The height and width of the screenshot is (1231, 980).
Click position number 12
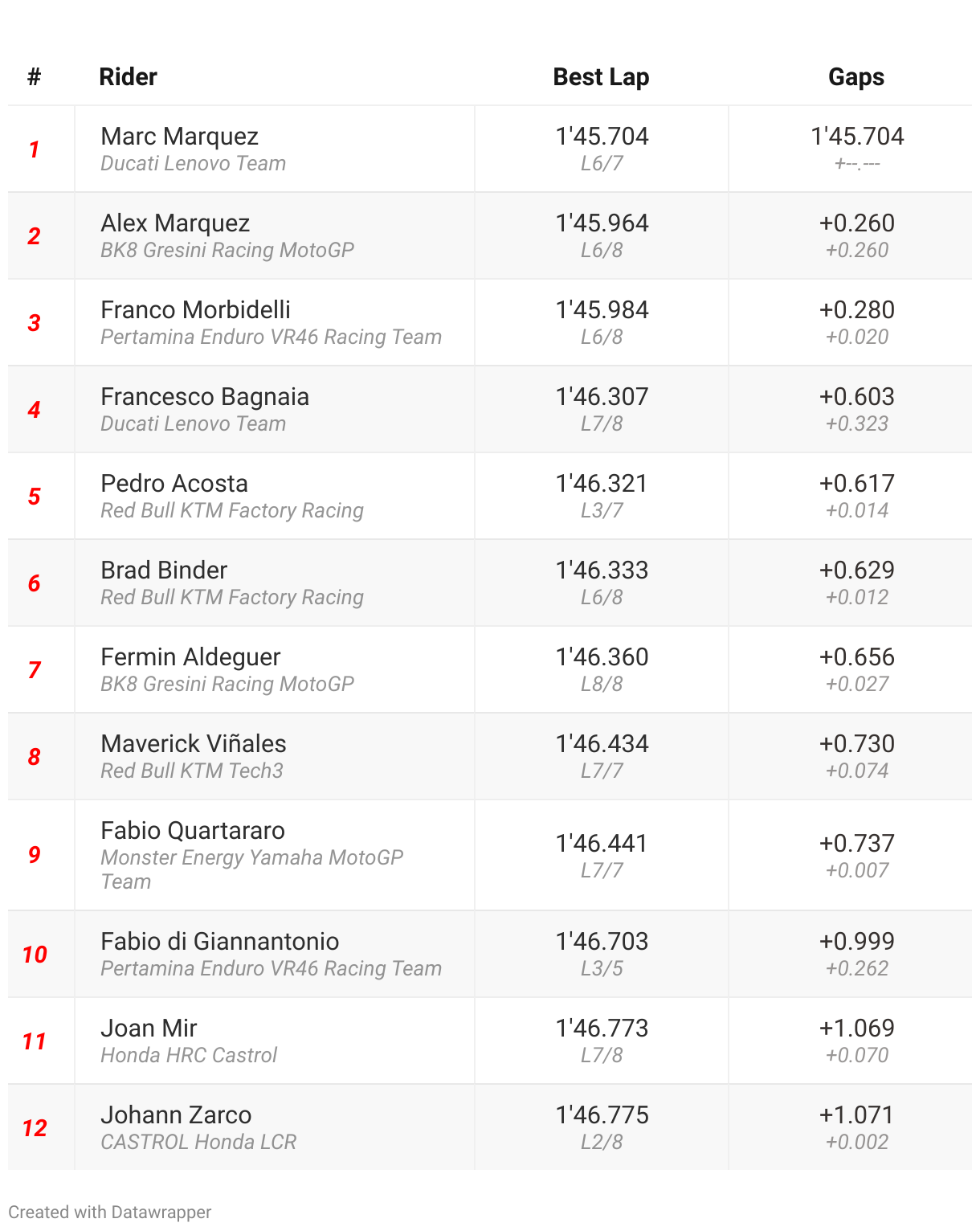coord(35,1128)
